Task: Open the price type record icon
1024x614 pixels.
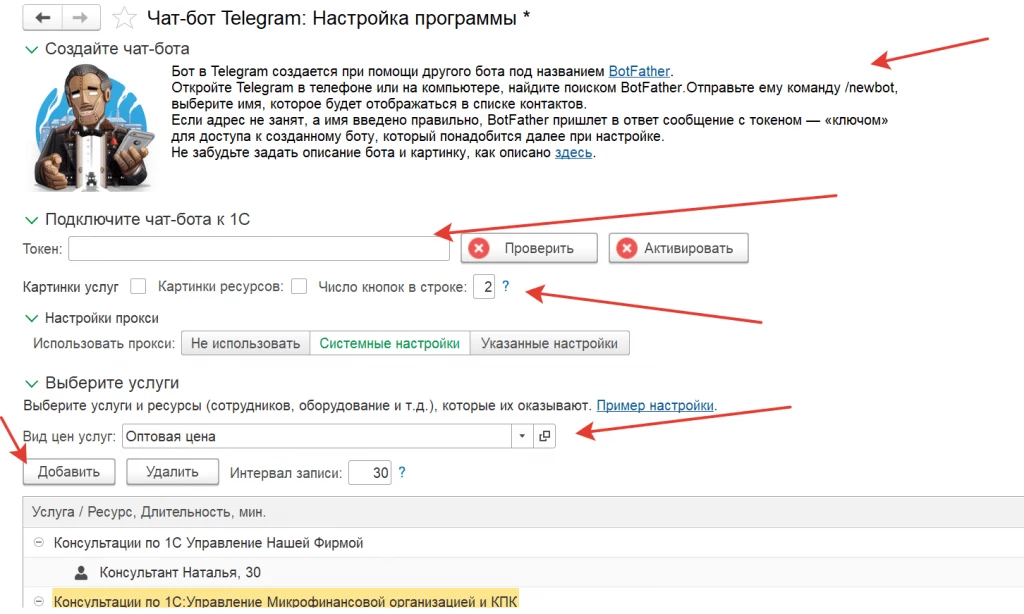Action: tap(544, 436)
